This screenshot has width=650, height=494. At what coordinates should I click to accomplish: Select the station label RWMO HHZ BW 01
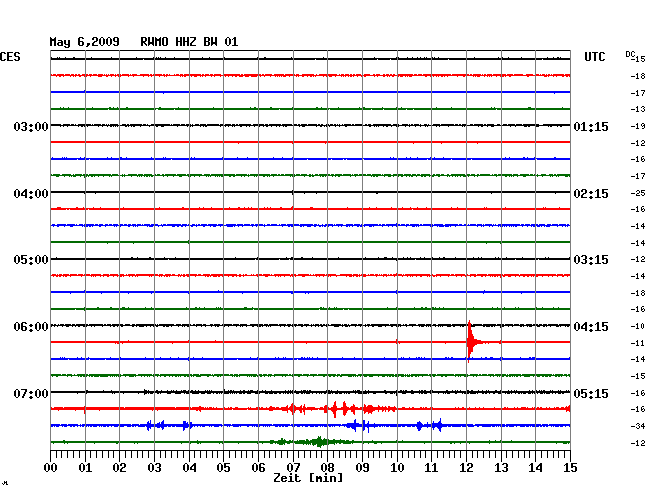click(189, 42)
